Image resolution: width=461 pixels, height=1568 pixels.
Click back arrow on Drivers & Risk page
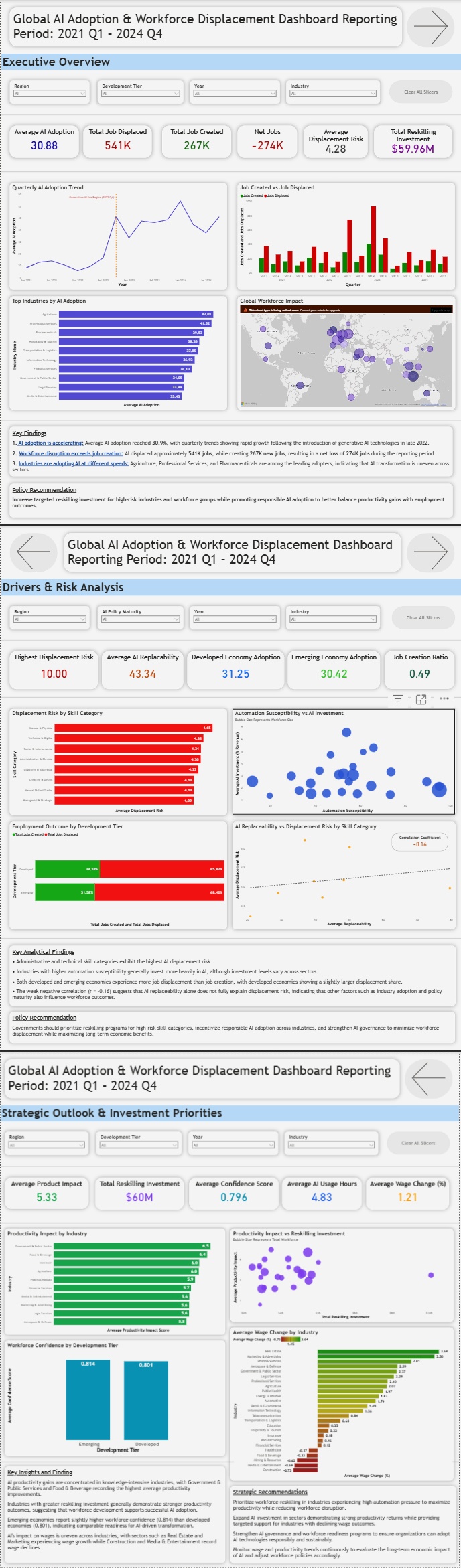pos(33,552)
